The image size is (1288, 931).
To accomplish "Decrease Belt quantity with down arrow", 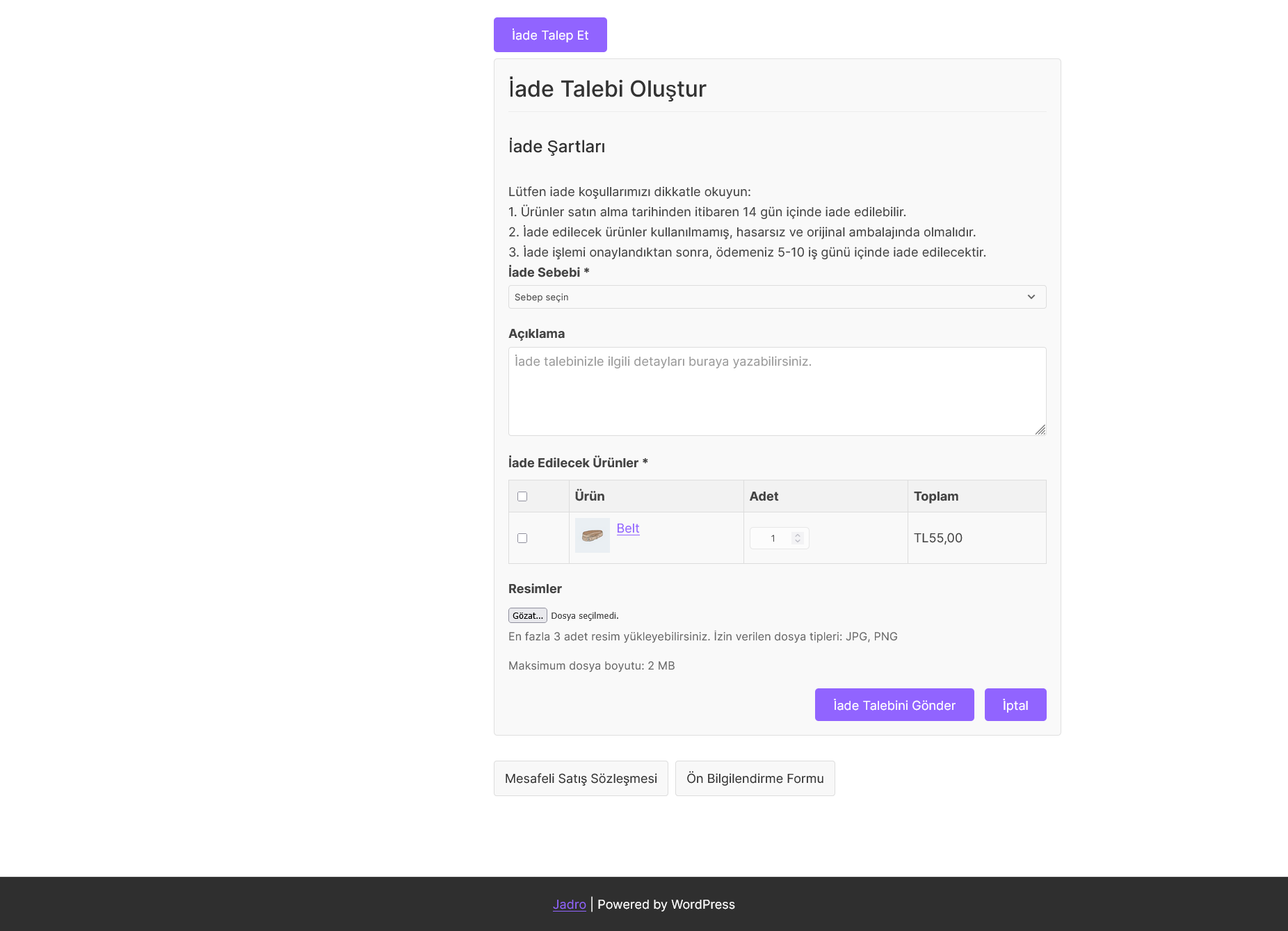I will (x=798, y=541).
